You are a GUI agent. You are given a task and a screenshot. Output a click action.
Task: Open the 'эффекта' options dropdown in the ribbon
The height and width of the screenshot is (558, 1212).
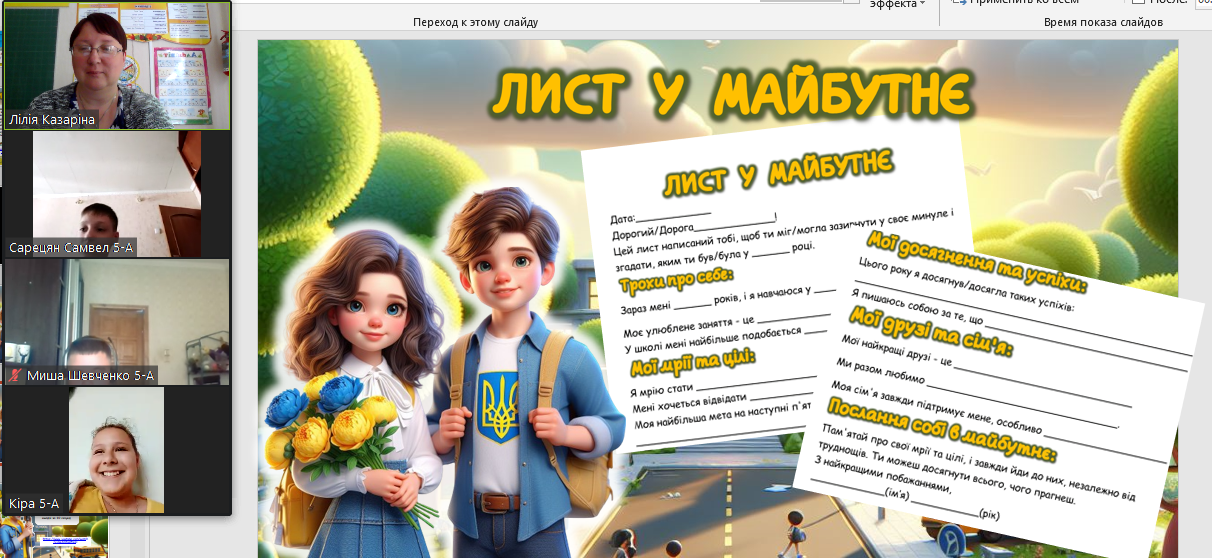[897, 4]
